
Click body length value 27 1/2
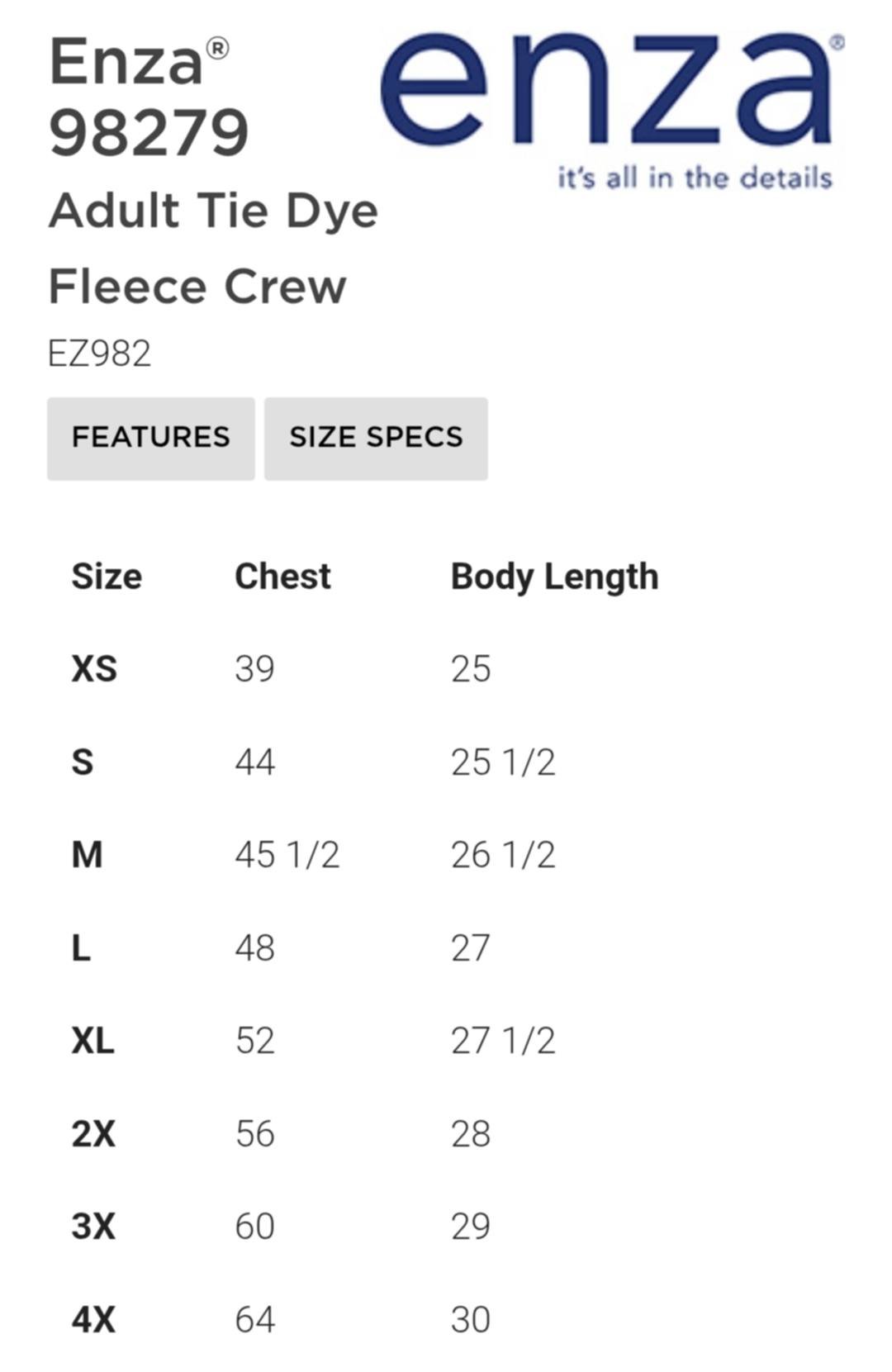(502, 1041)
